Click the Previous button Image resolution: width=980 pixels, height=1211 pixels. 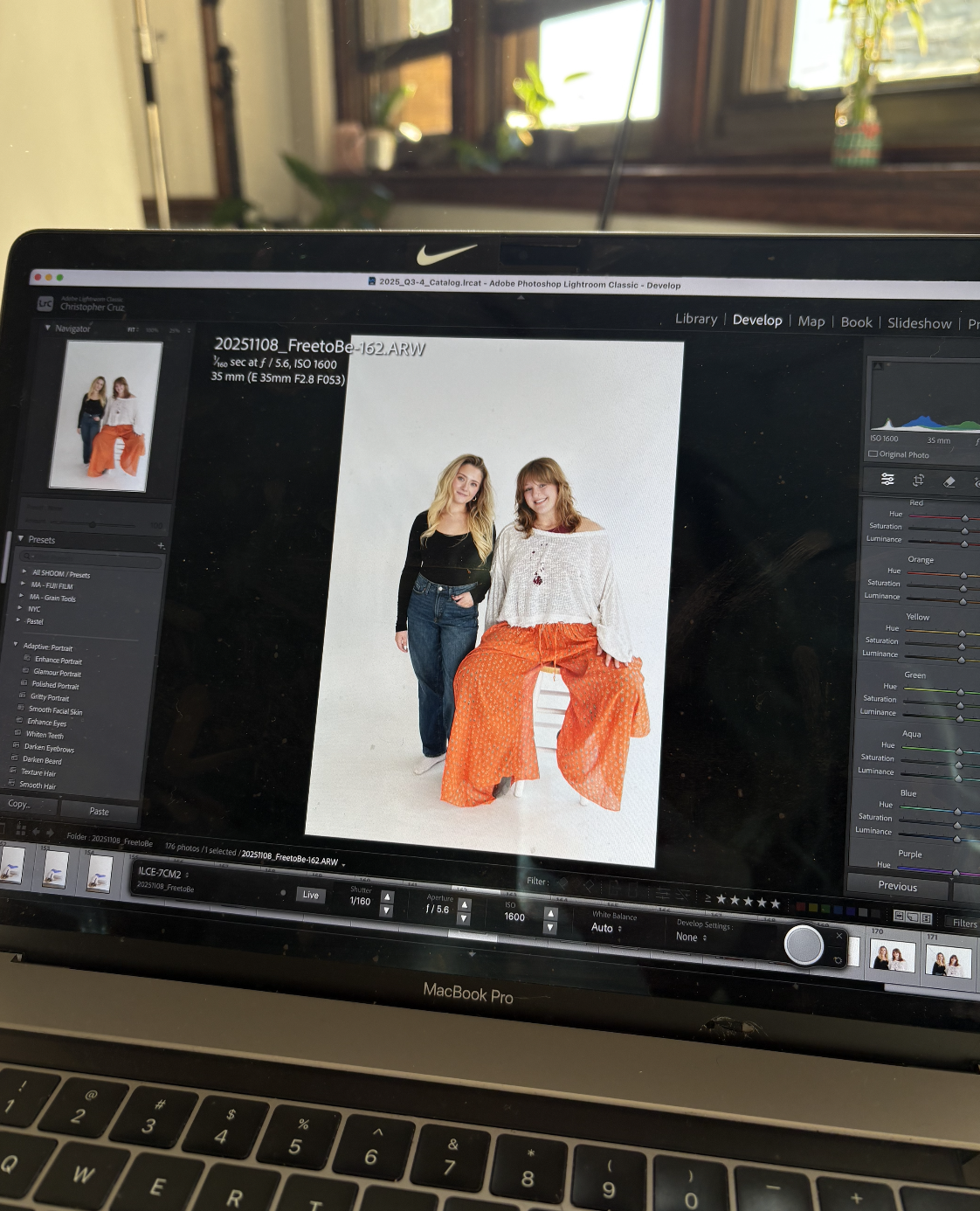click(897, 886)
